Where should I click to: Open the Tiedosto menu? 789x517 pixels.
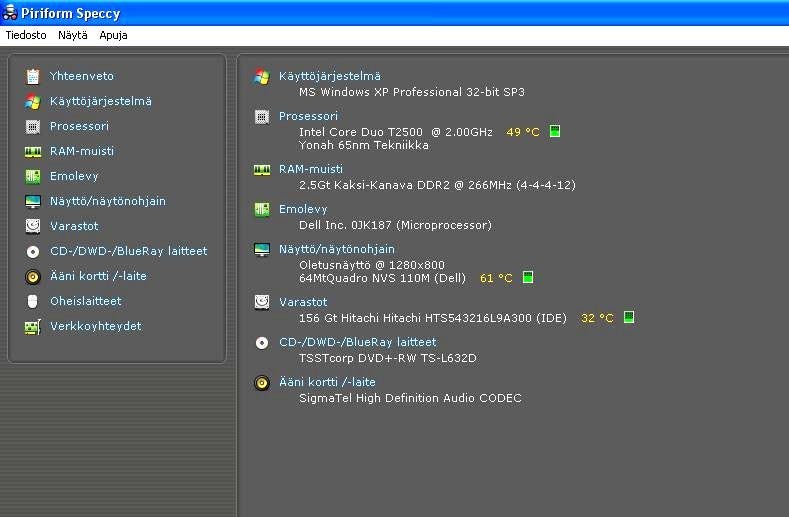[x=26, y=35]
